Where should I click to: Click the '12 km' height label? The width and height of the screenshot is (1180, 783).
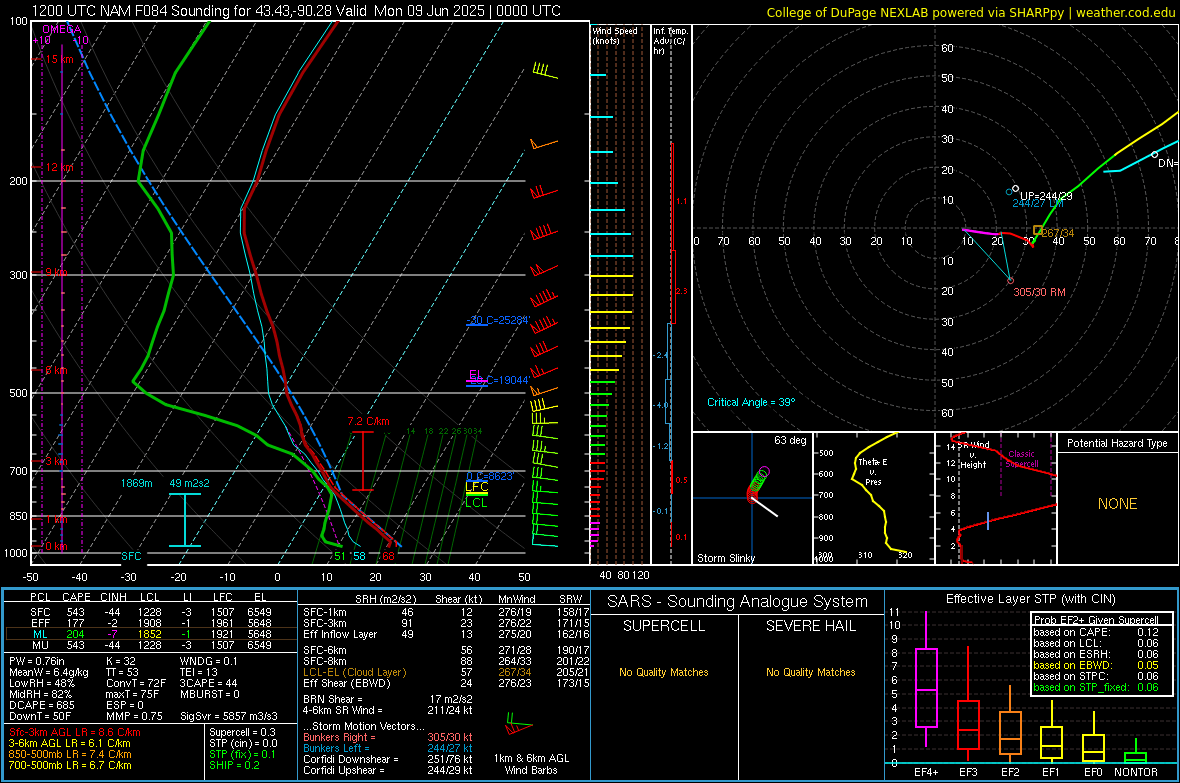click(59, 167)
